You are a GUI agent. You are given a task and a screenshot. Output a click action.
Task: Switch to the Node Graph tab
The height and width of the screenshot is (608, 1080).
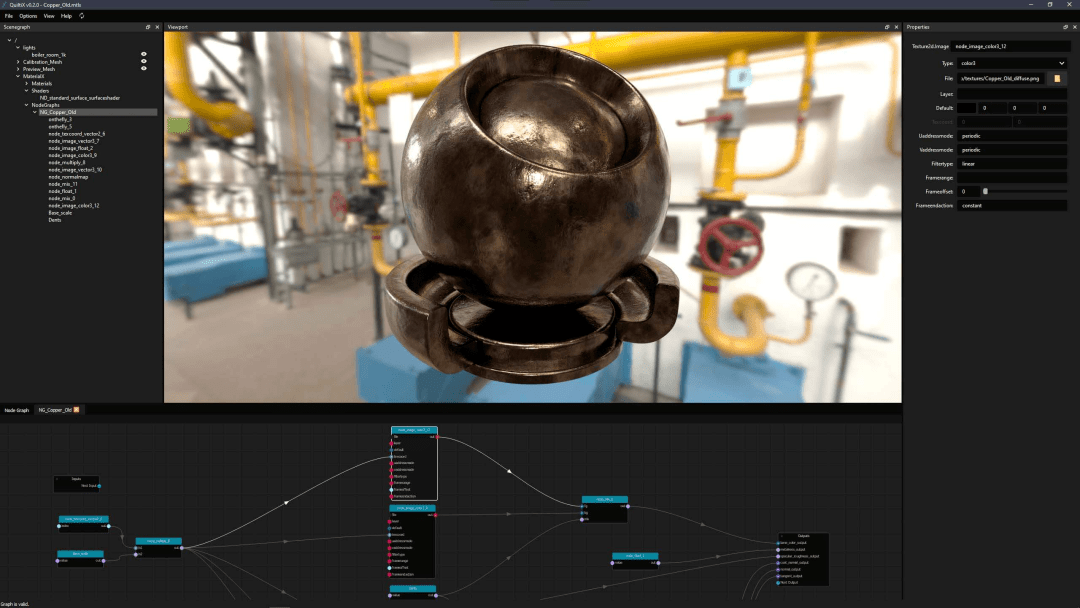pyautogui.click(x=16, y=410)
